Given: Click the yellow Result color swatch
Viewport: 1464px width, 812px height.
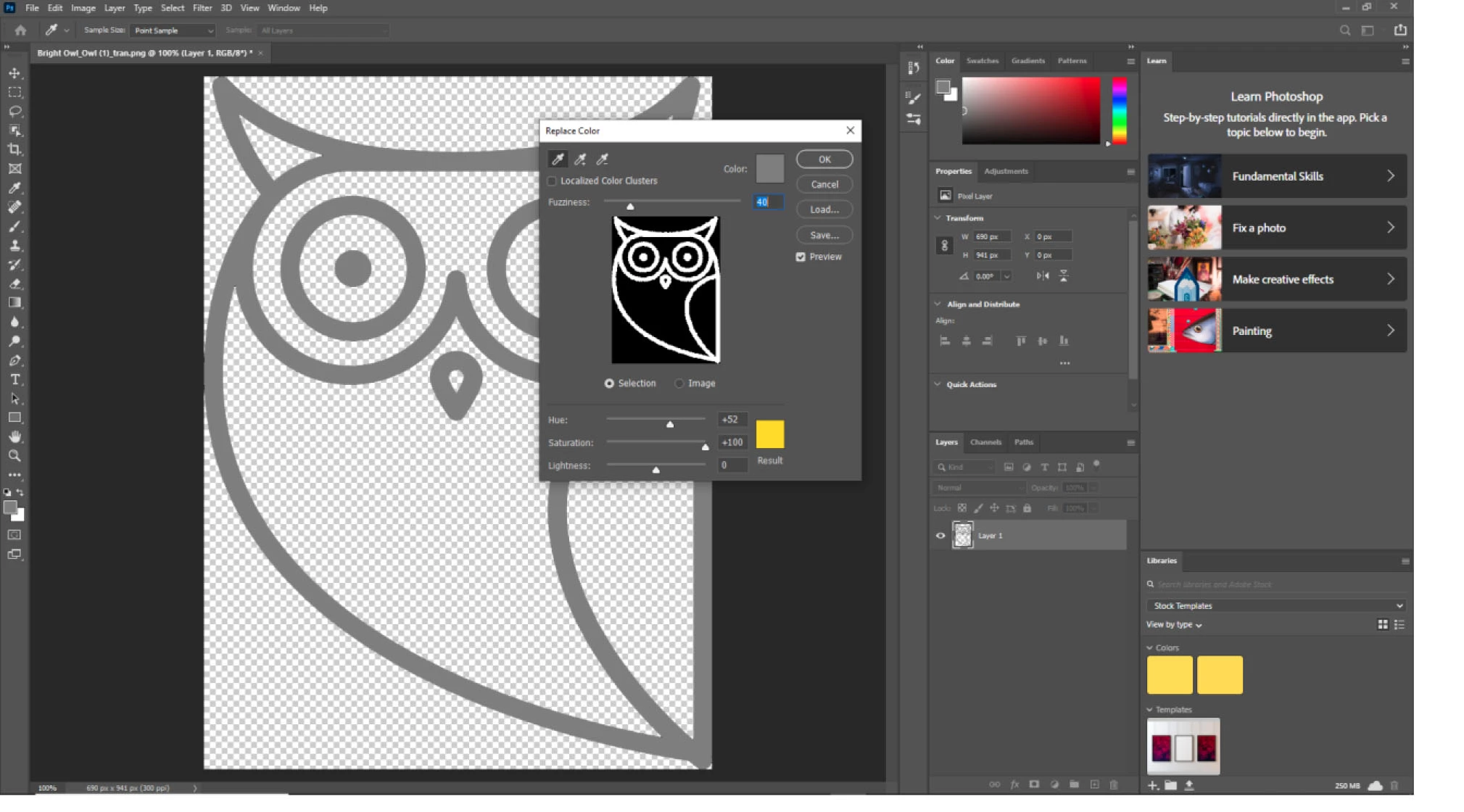Looking at the screenshot, I should 769,434.
